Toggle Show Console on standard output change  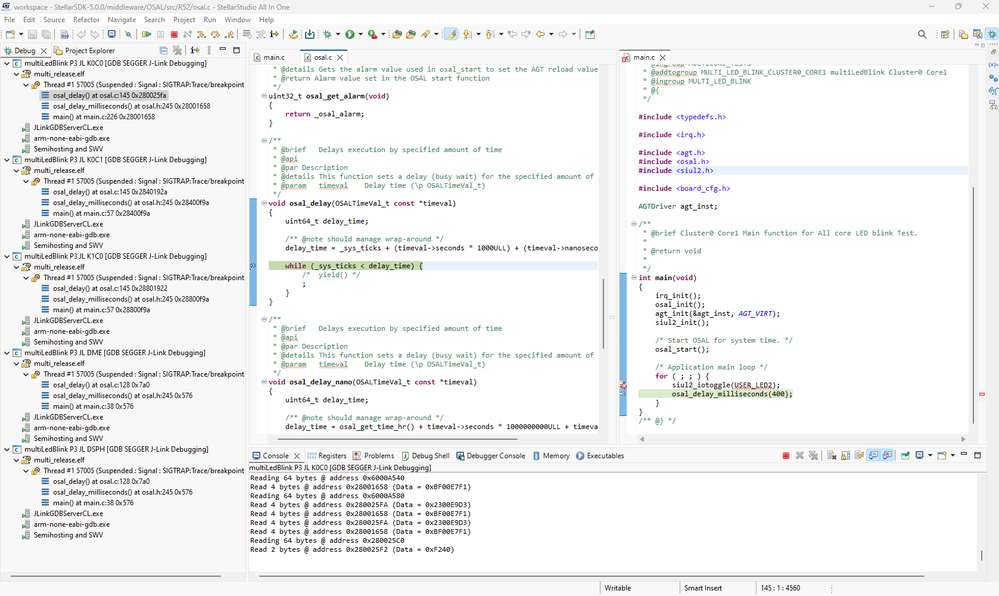(x=873, y=456)
